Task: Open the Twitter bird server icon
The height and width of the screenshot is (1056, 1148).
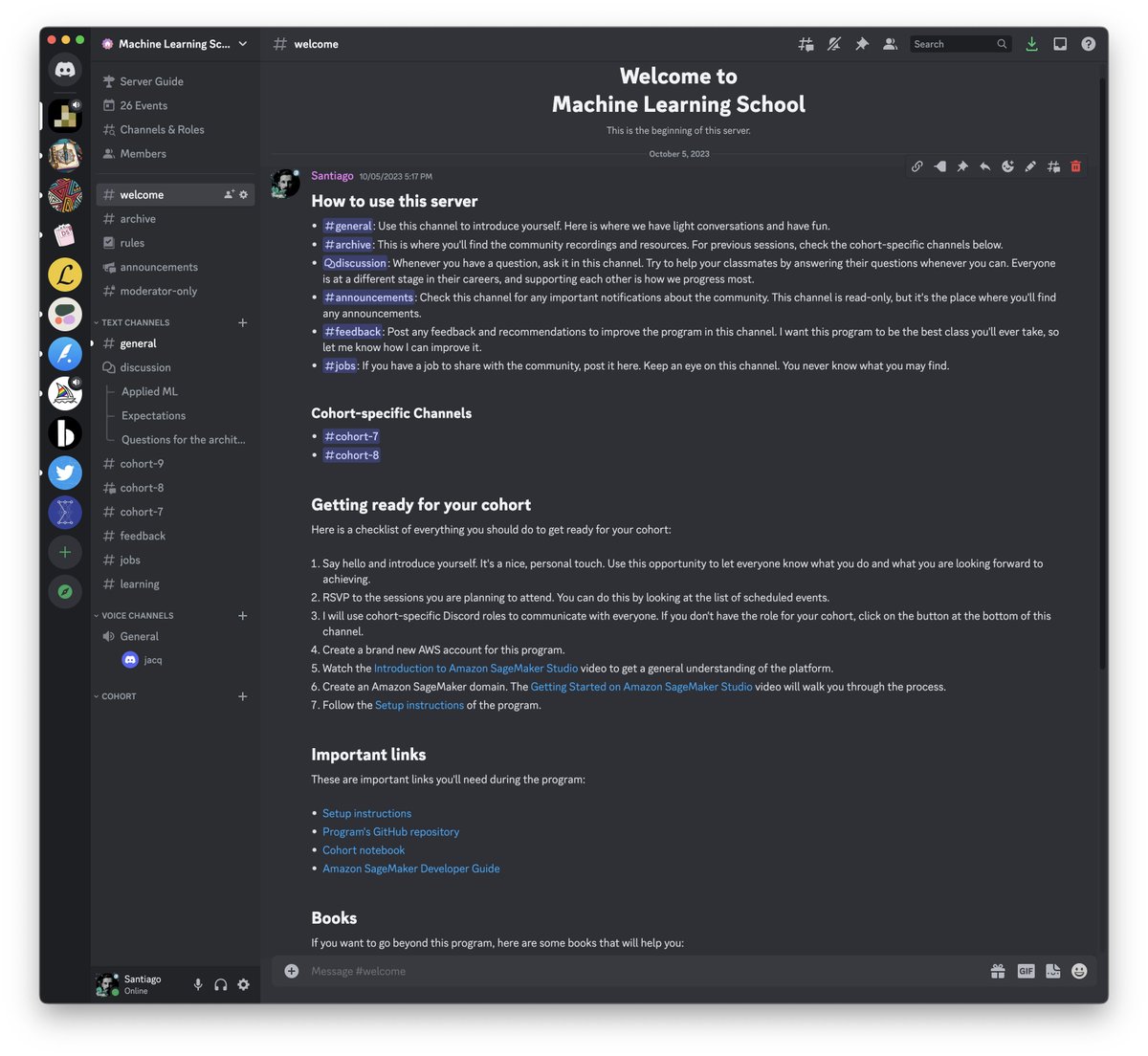Action: [65, 473]
